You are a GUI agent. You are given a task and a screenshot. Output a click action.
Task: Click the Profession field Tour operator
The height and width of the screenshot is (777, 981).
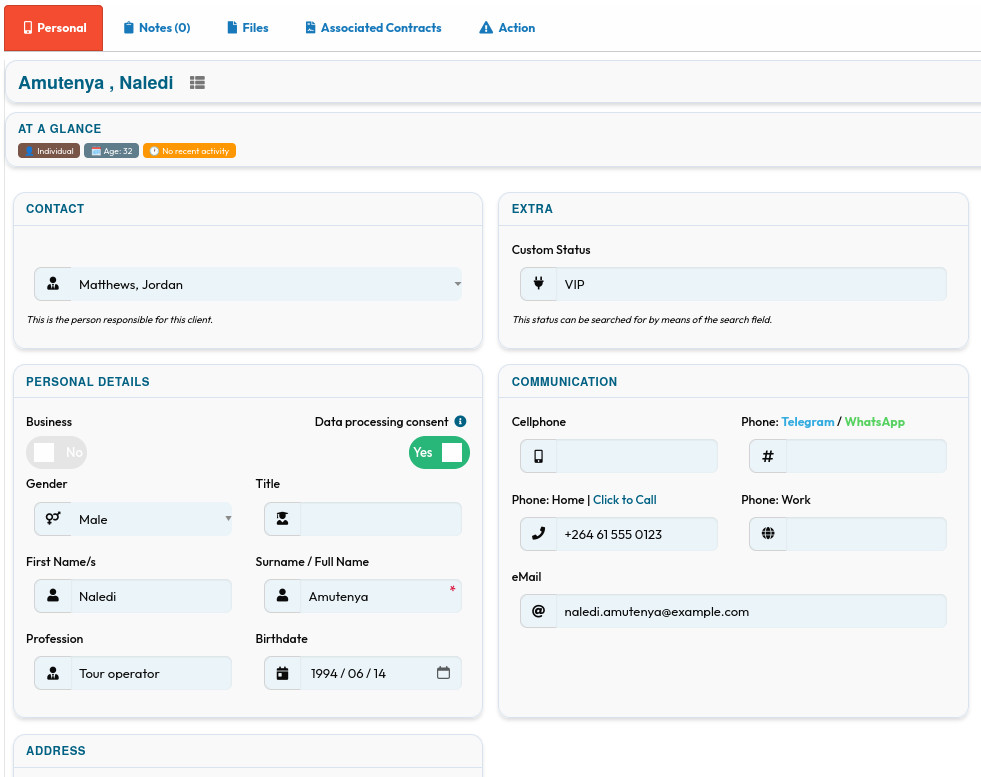point(151,673)
